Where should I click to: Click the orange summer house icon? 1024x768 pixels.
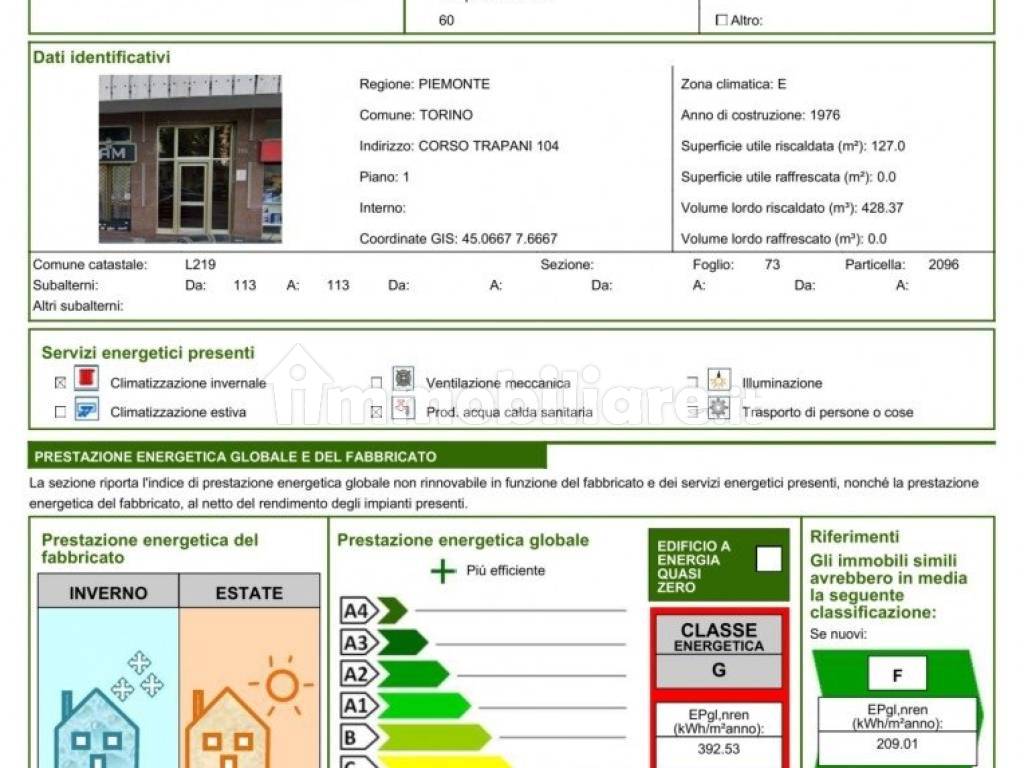[x=227, y=728]
